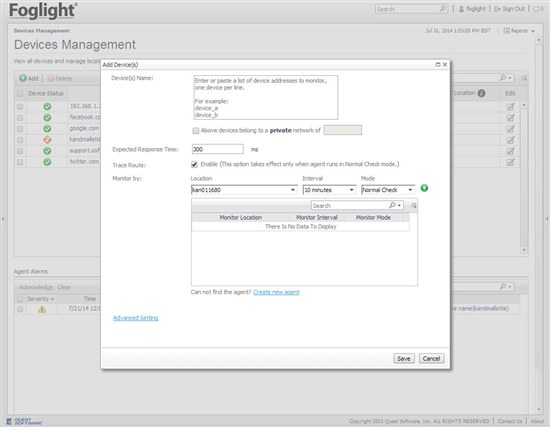The width and height of the screenshot is (550, 427).
Task: Click the green add monitor location icon
Action: 424,188
